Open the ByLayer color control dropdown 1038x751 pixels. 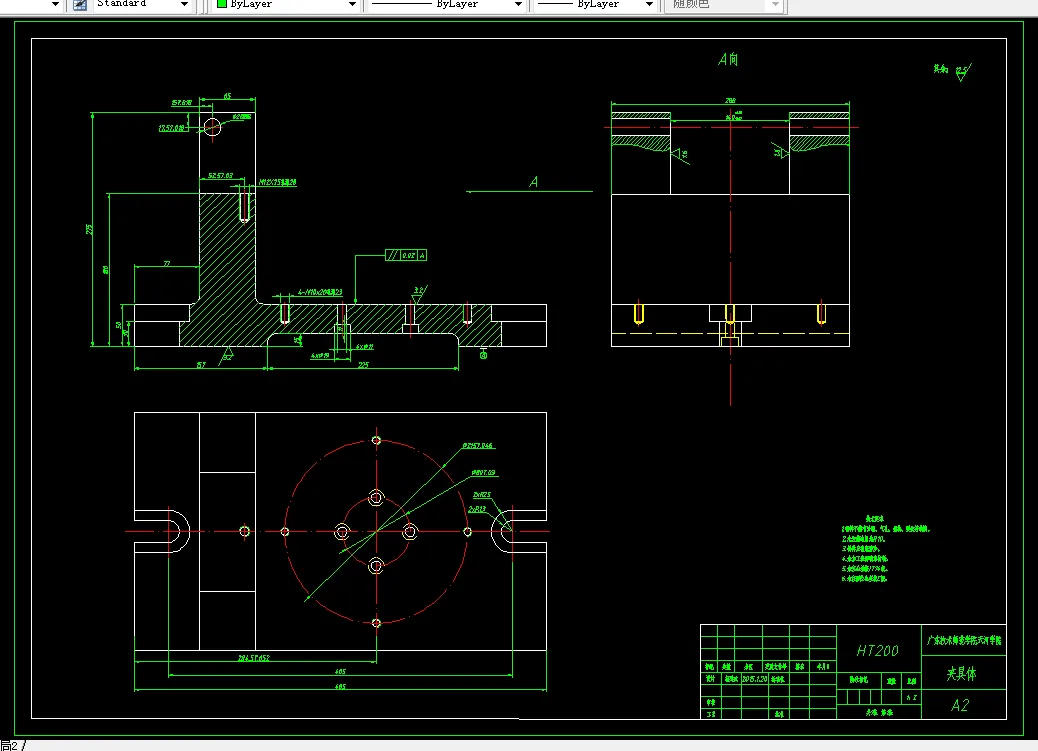point(352,5)
